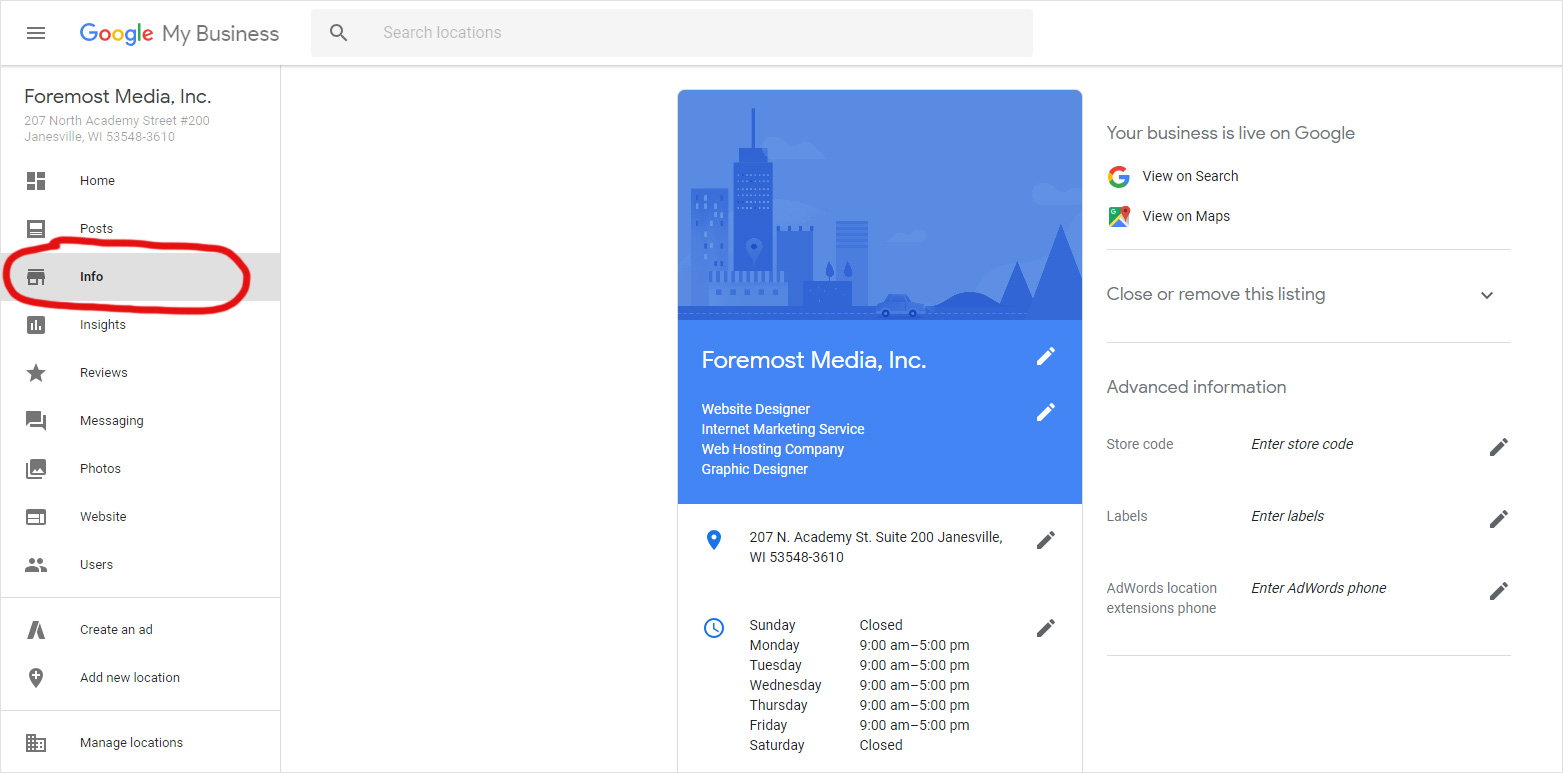The height and width of the screenshot is (773, 1563).
Task: Select the Reviews star icon
Action: (36, 372)
